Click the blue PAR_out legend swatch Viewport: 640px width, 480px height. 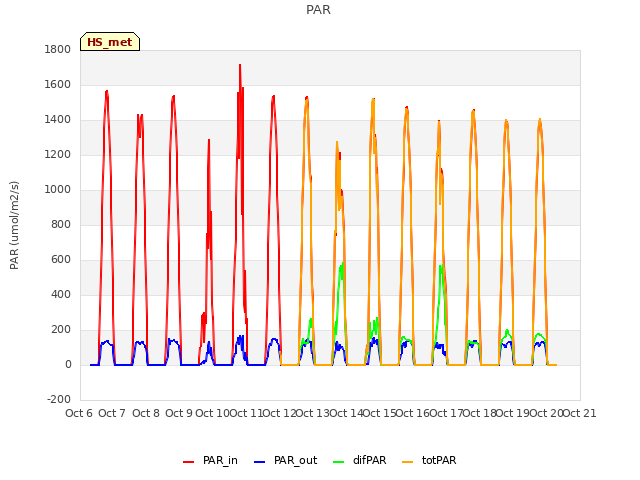coord(259,462)
